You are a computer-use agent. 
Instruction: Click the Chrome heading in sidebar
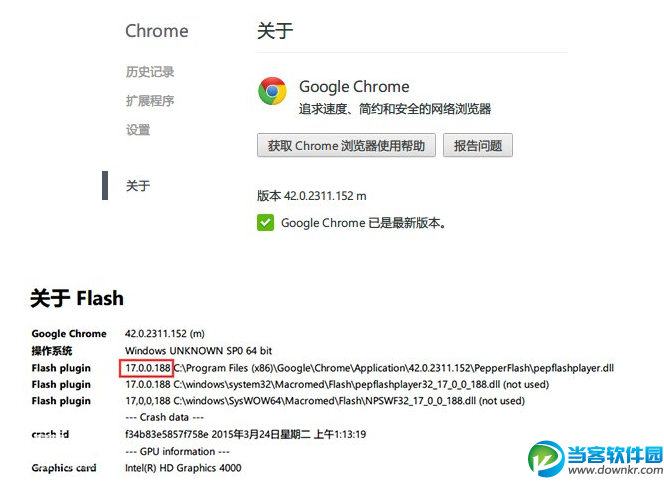(x=157, y=31)
